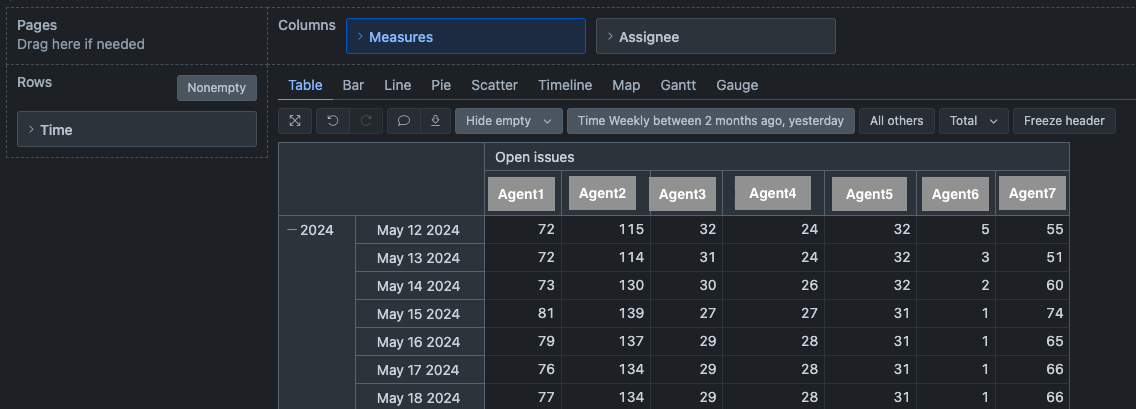Screen dimensions: 1136x409
Task: Expand the Measures dimension chevron
Action: [x=360, y=36]
